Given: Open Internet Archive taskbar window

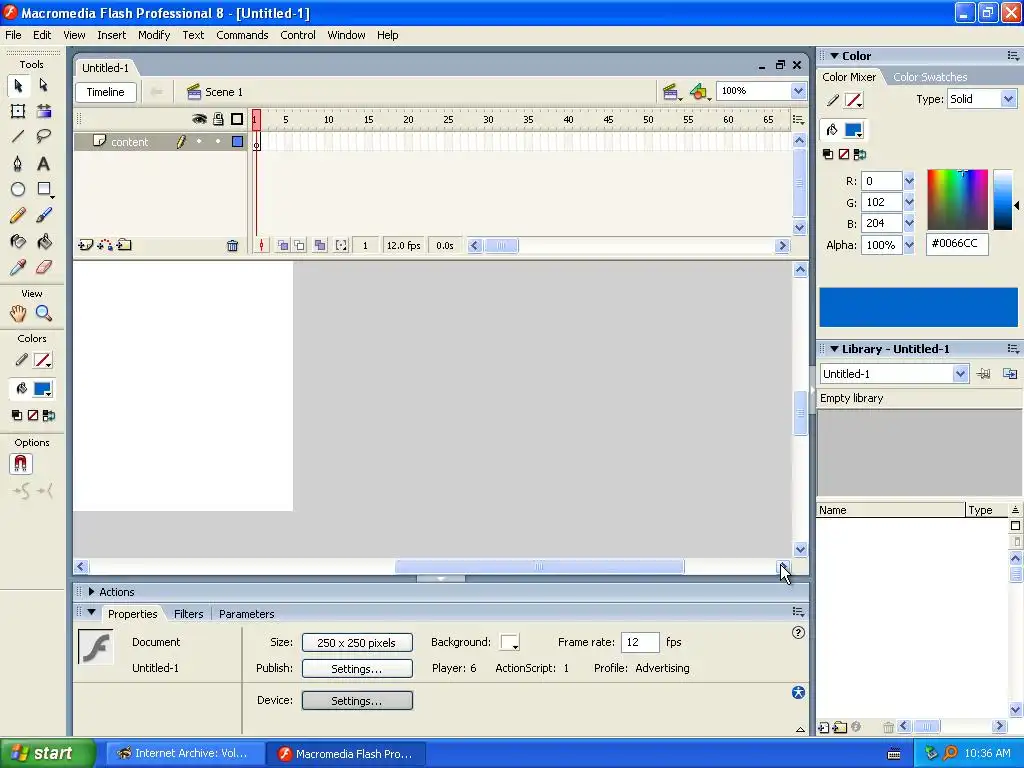Looking at the screenshot, I should [185, 754].
